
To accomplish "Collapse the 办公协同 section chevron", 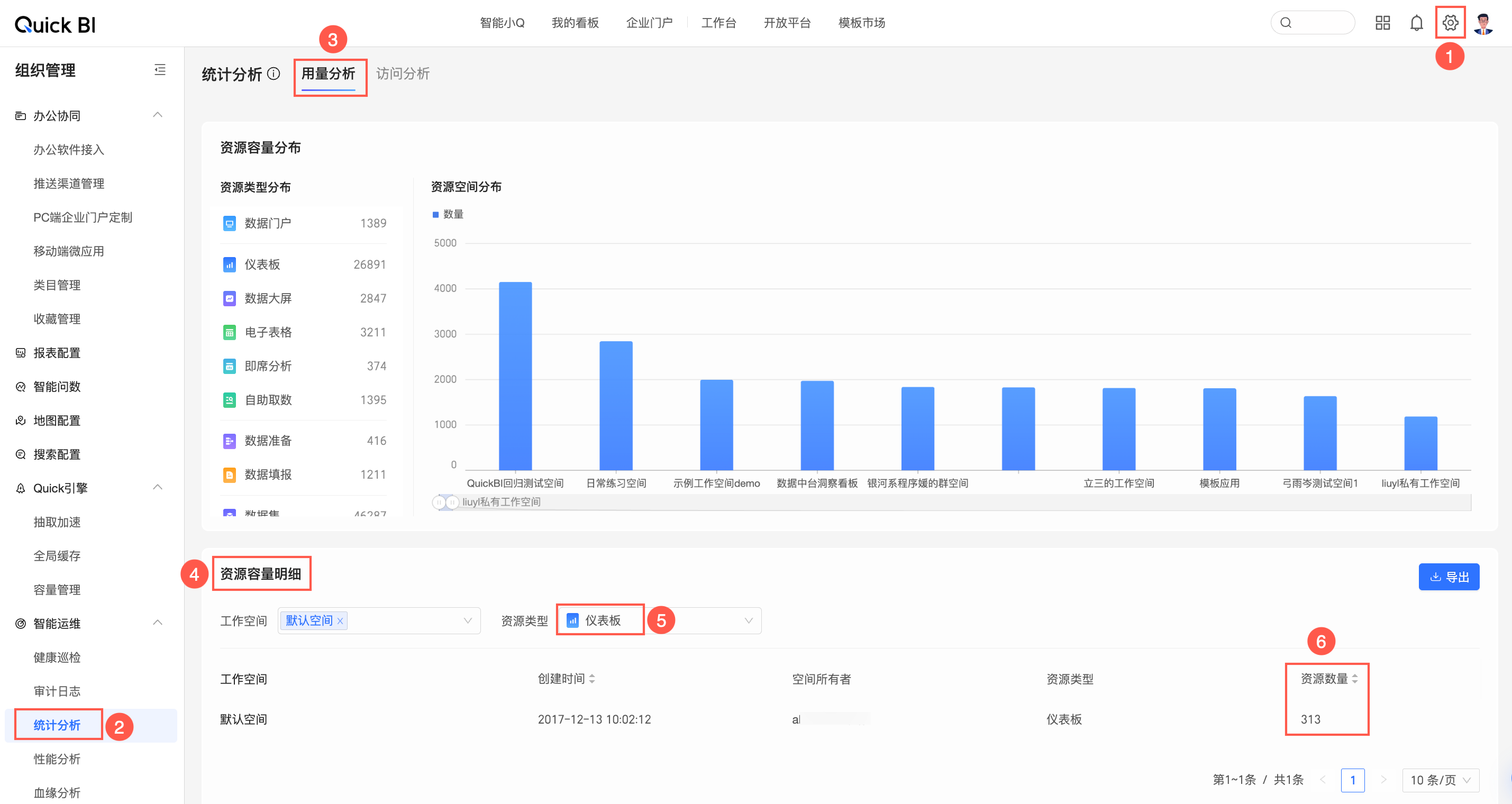I will tap(157, 115).
